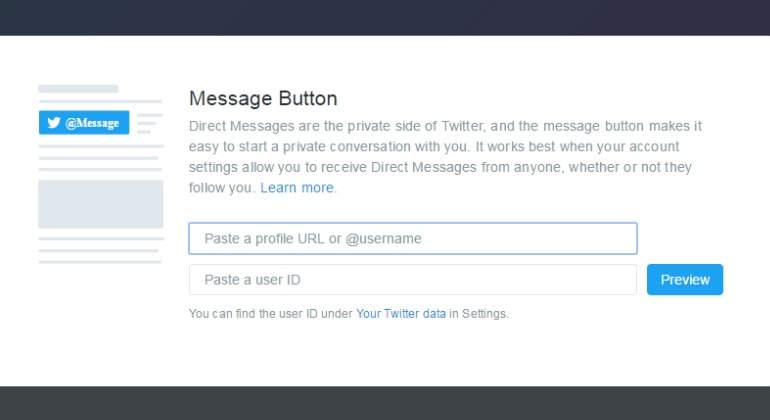This screenshot has height=420, width=770.
Task: Click the dark header bar at the top
Action: pyautogui.click(x=385, y=18)
